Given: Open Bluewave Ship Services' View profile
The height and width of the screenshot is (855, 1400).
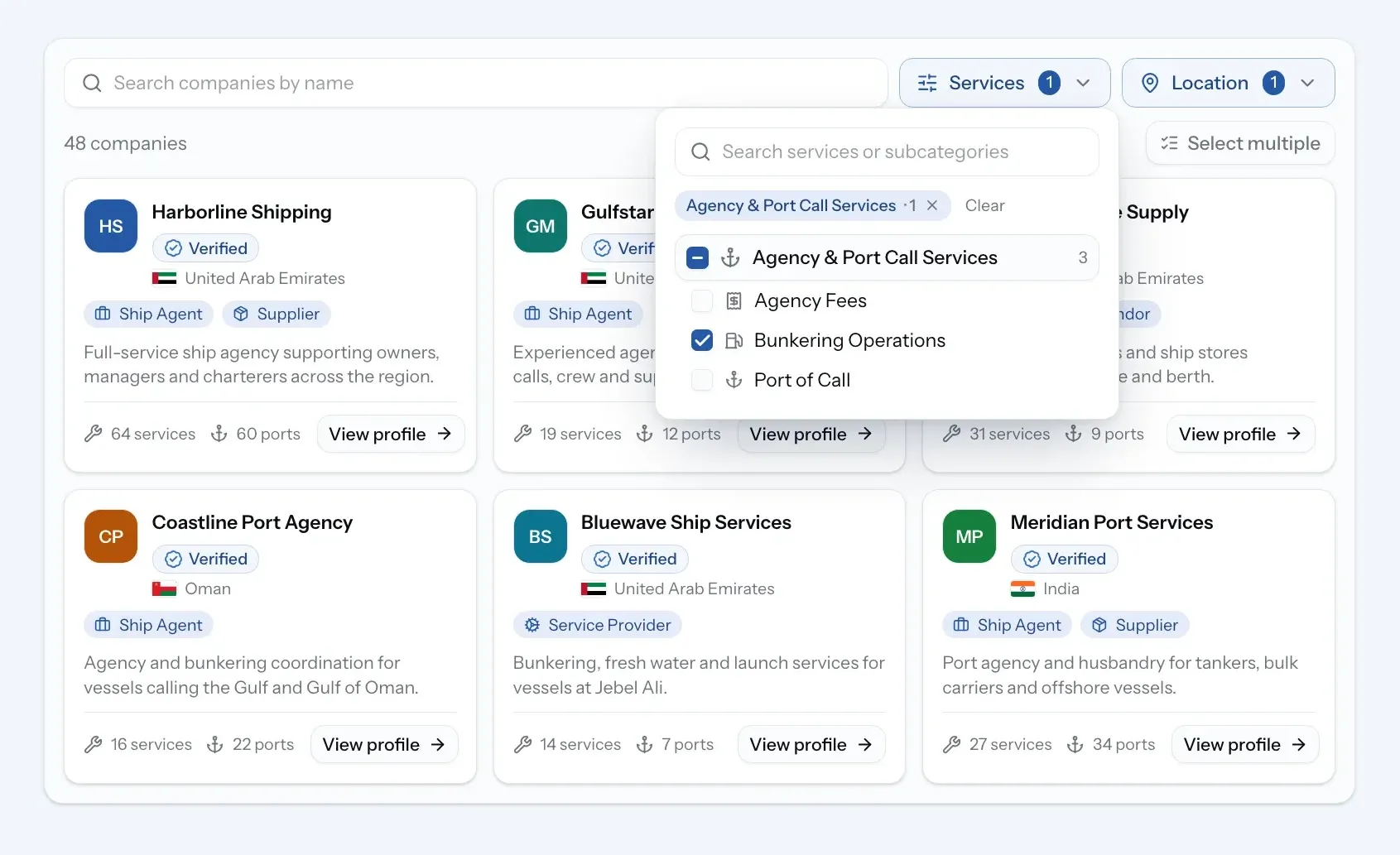Looking at the screenshot, I should click(x=811, y=744).
